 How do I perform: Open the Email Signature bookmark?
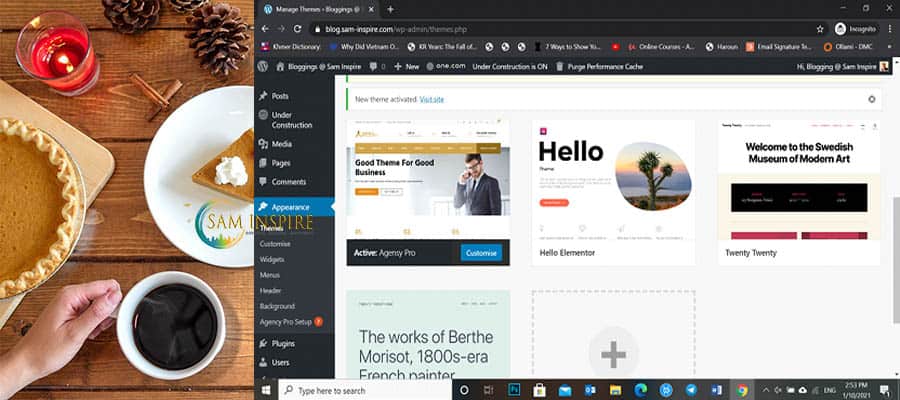click(x=779, y=47)
